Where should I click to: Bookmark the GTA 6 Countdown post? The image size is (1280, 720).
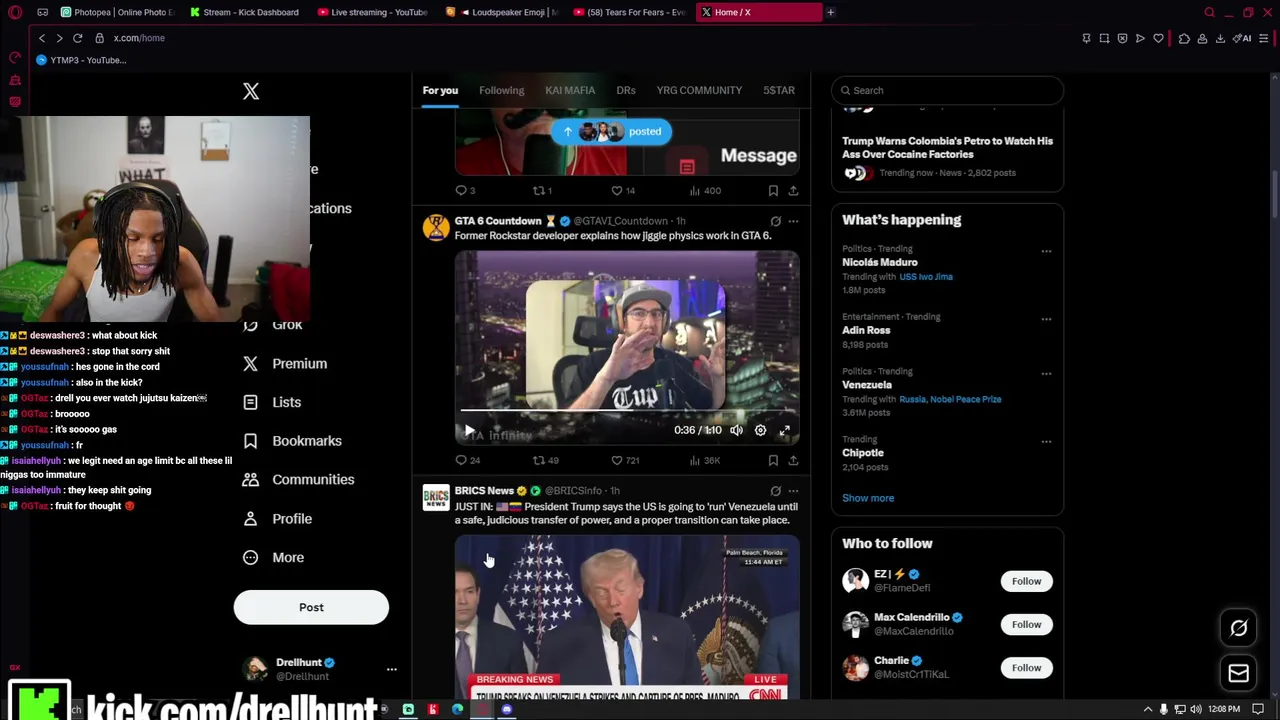point(773,460)
